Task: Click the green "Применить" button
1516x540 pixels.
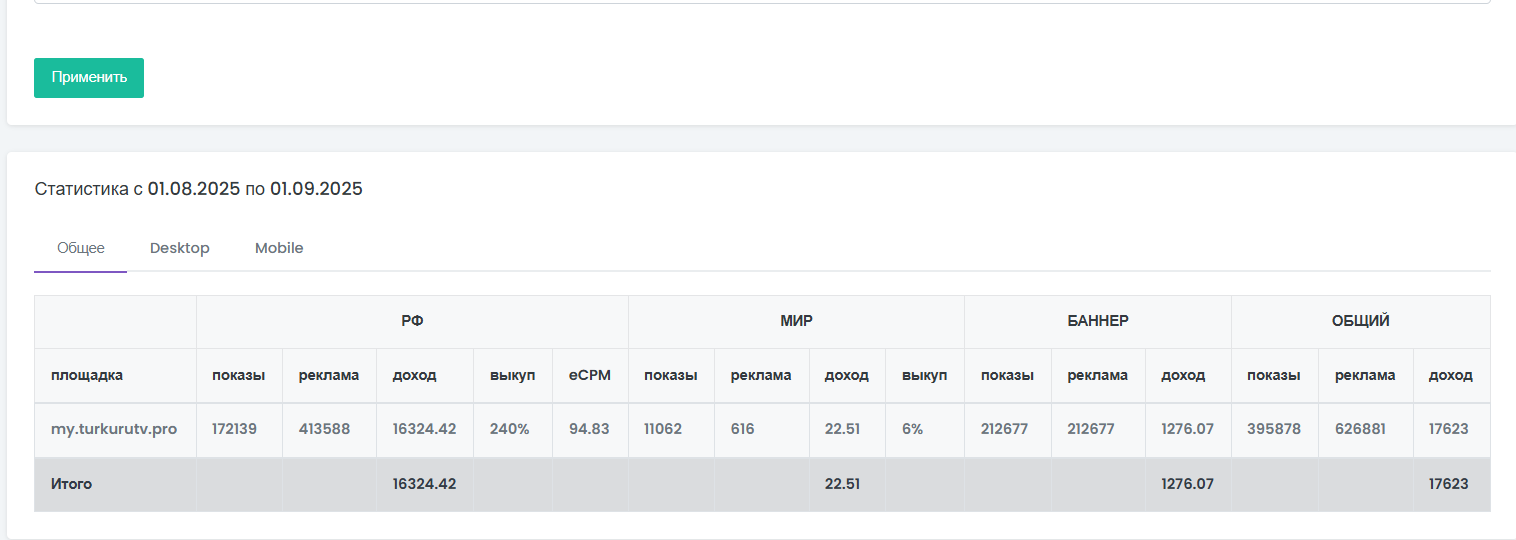Action: click(x=89, y=78)
